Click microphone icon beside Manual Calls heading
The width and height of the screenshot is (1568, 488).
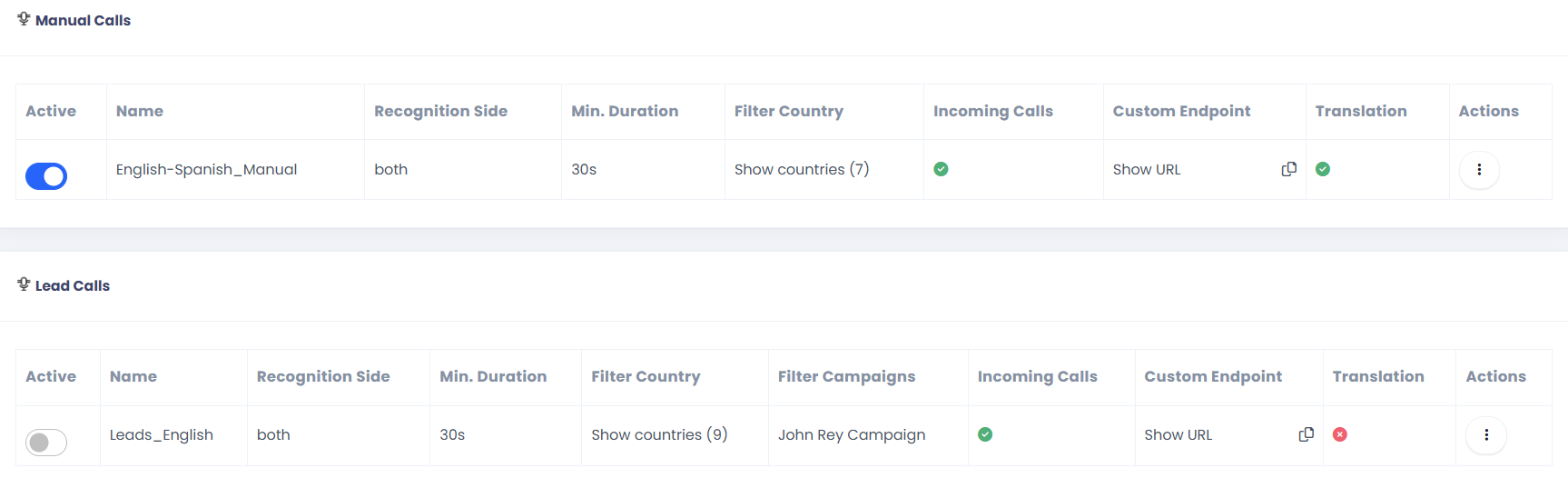(x=24, y=19)
